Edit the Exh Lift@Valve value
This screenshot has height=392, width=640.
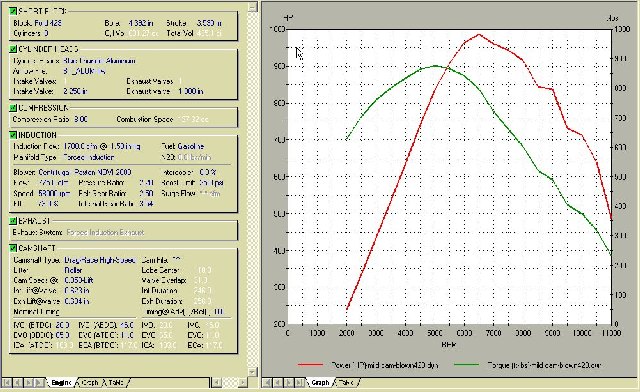76,301
